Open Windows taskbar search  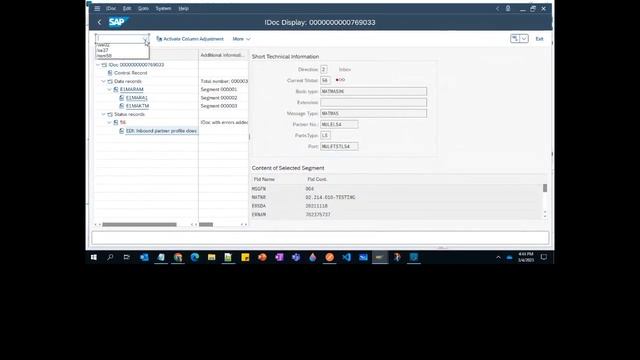110,257
